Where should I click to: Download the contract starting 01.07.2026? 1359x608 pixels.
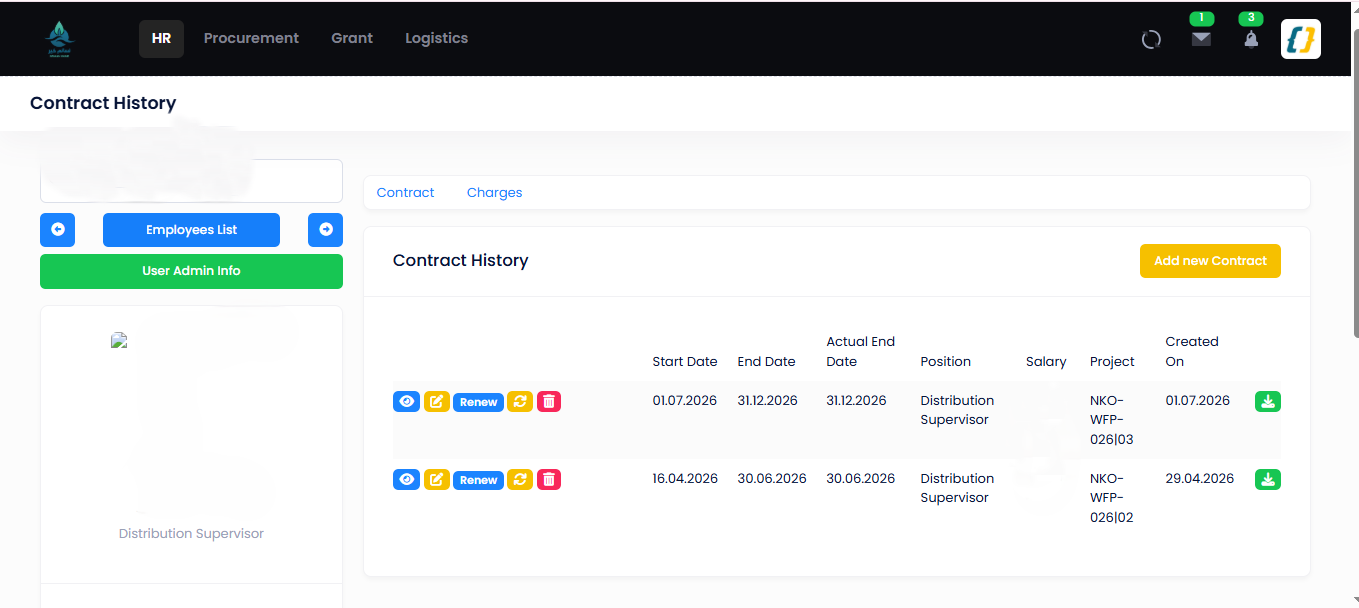(1268, 401)
